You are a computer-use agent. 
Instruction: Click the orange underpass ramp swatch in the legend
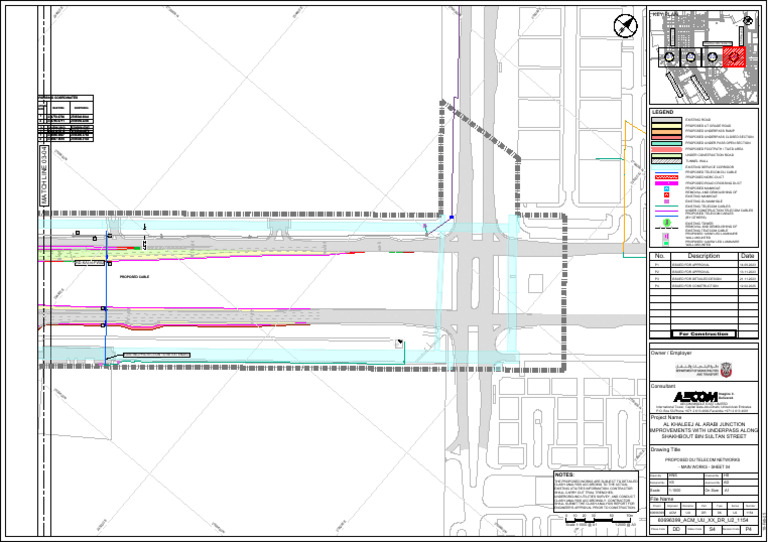pos(666,131)
